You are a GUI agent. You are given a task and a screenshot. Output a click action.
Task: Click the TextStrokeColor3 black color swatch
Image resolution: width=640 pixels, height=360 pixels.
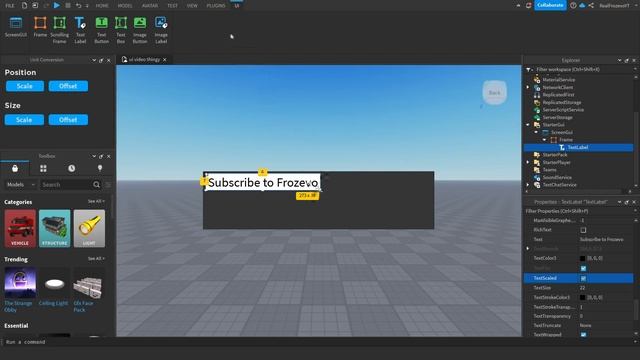583,298
